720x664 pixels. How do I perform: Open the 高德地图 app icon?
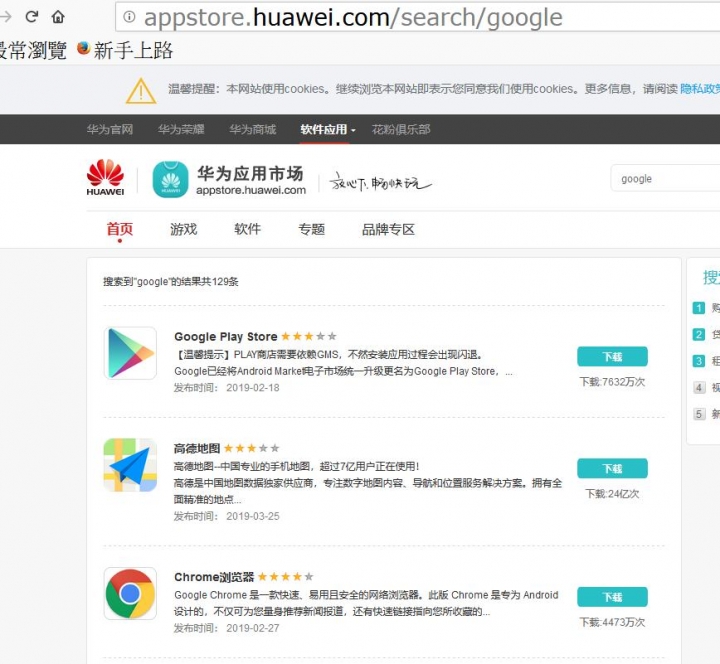click(x=130, y=465)
